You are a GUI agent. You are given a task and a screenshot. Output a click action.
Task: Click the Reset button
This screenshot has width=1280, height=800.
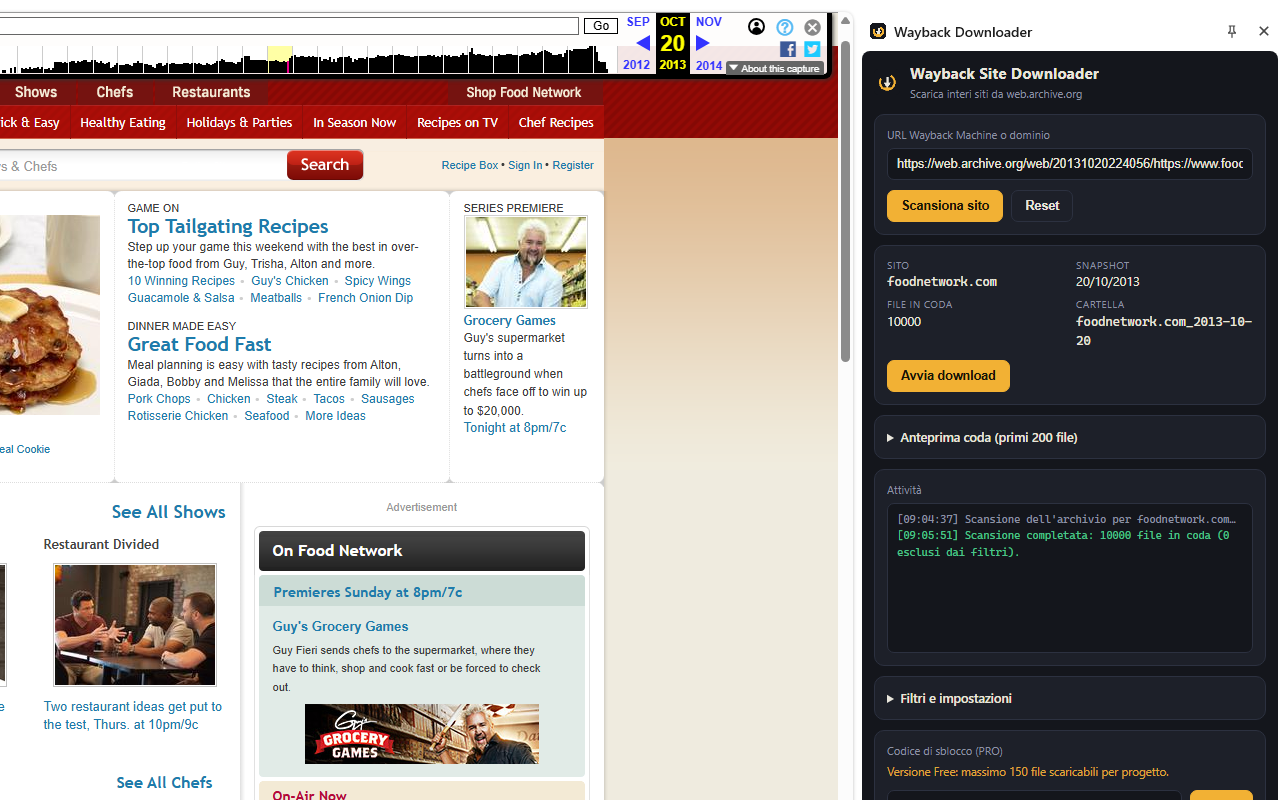click(x=1042, y=206)
